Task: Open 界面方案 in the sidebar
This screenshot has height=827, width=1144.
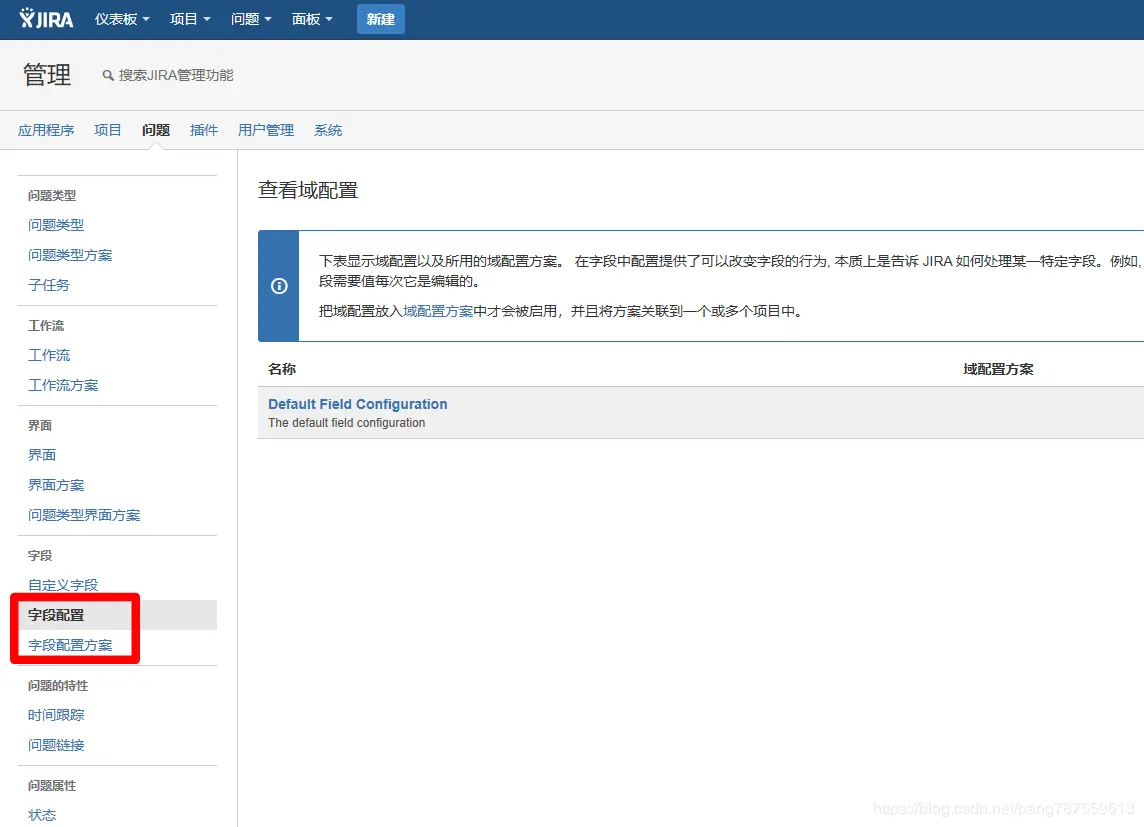Action: pyautogui.click(x=56, y=485)
